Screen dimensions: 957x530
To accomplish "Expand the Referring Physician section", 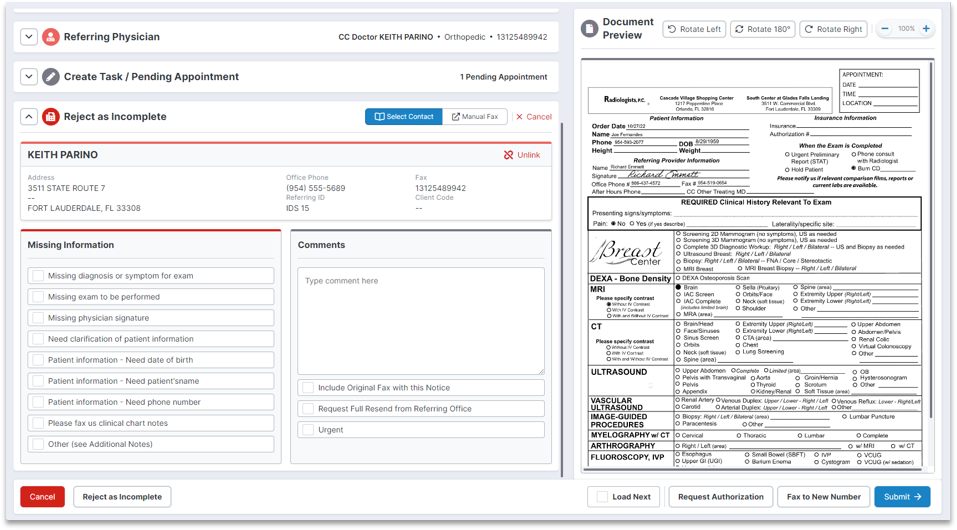I will (29, 37).
